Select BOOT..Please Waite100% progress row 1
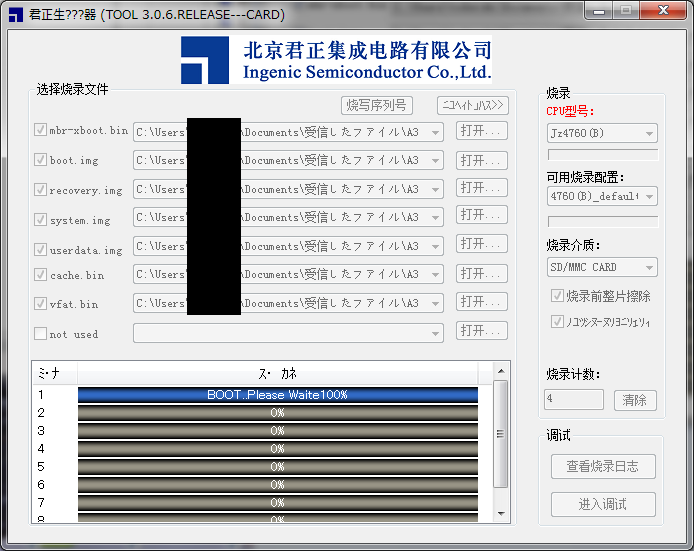694x551 pixels. point(278,395)
